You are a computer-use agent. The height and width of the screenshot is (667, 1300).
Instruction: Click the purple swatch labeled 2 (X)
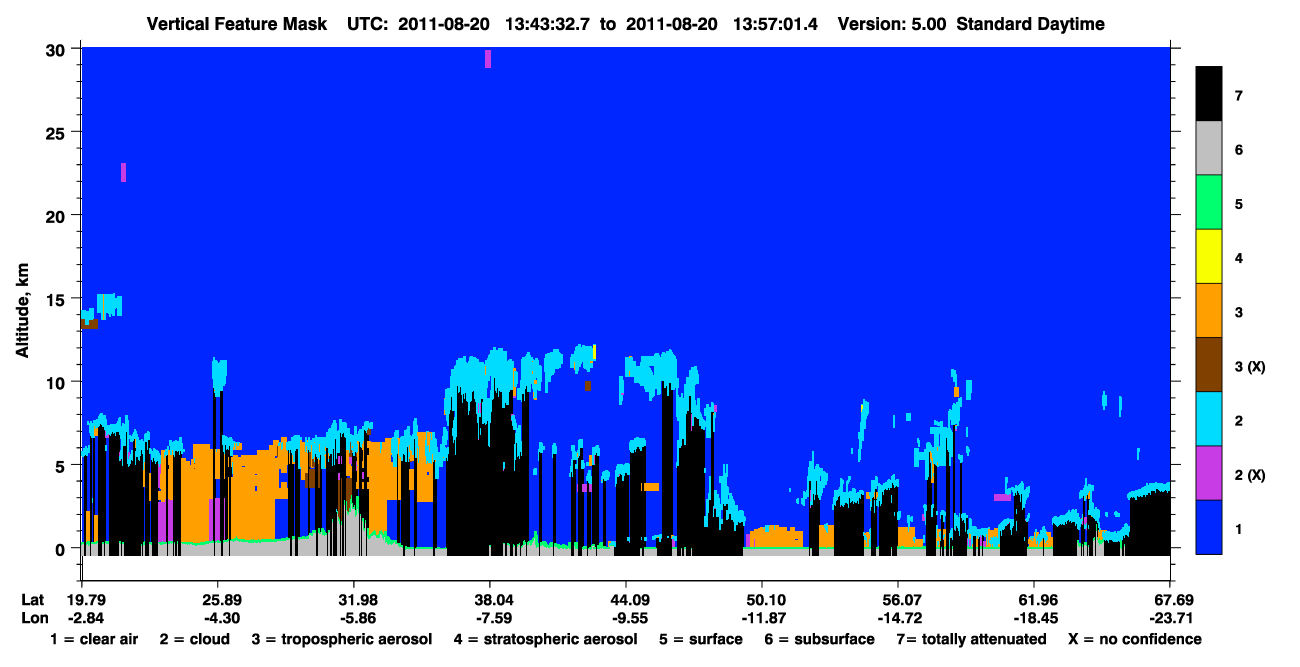pos(1209,473)
